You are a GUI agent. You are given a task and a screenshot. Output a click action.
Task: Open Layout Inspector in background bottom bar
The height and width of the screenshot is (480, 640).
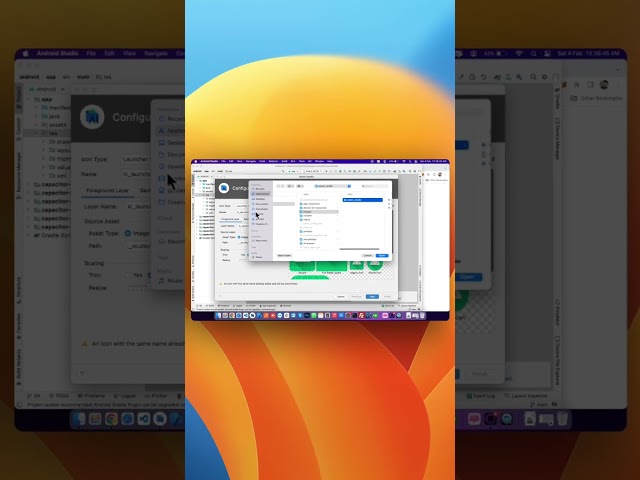(x=525, y=396)
